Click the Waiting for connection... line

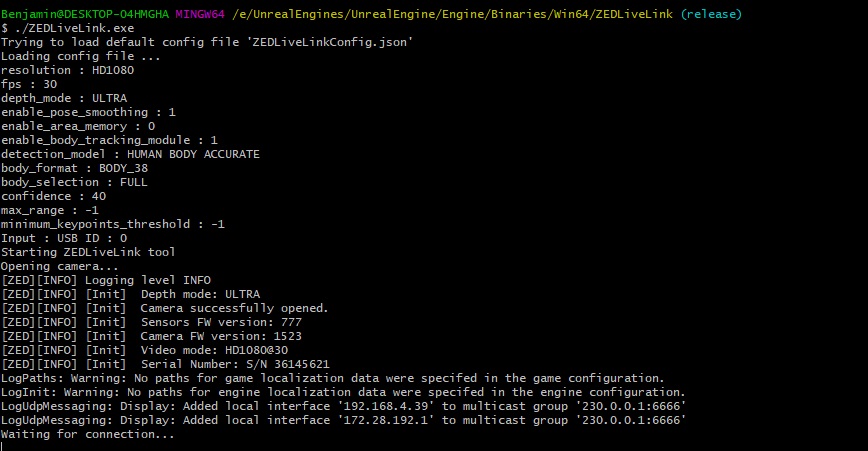87,434
